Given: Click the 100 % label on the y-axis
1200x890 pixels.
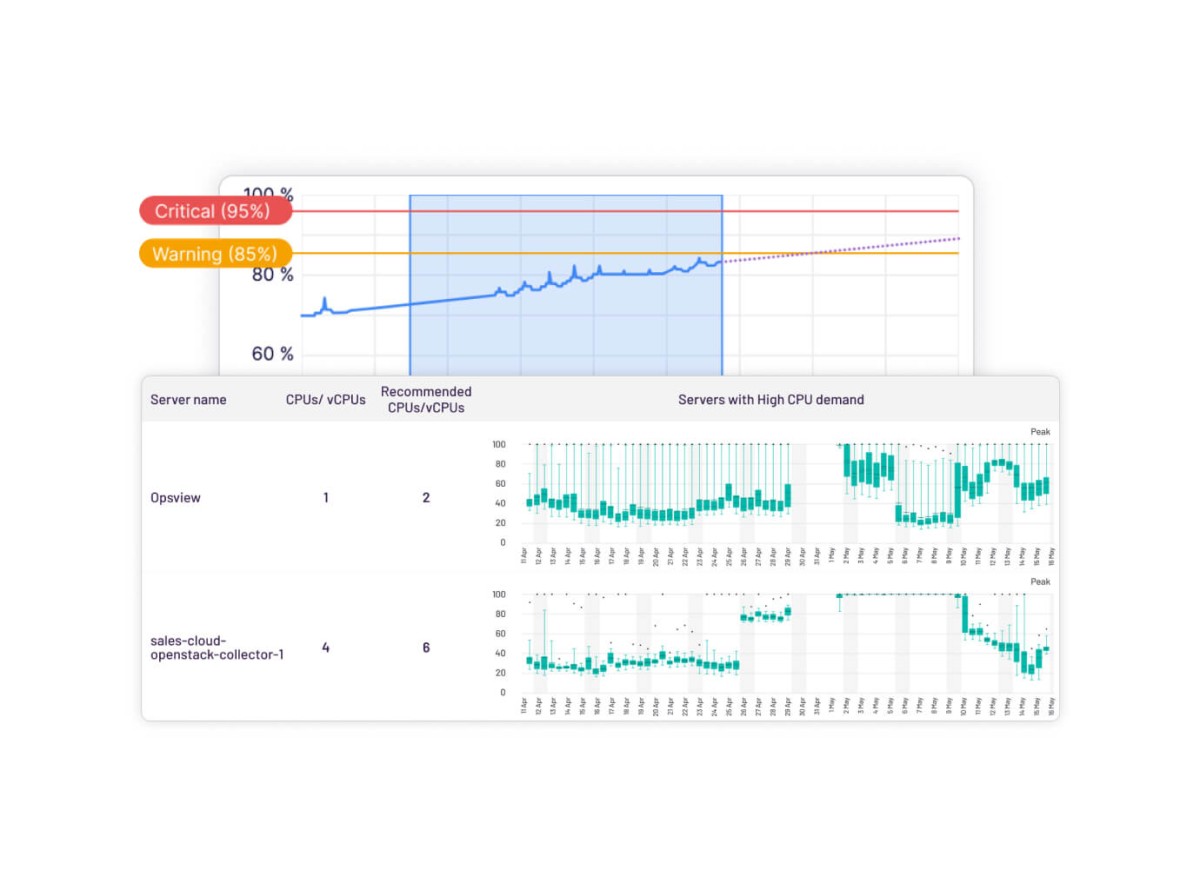Looking at the screenshot, I should click(x=269, y=194).
